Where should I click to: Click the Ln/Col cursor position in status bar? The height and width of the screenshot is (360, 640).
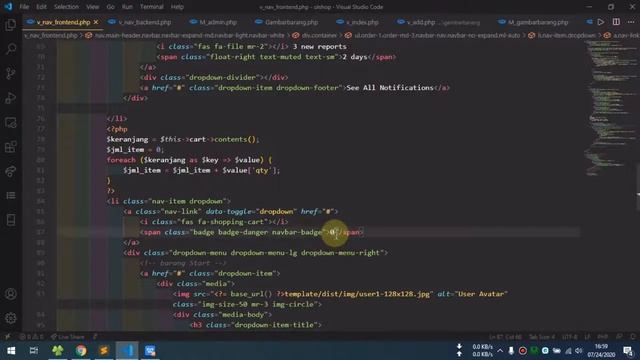coord(505,337)
